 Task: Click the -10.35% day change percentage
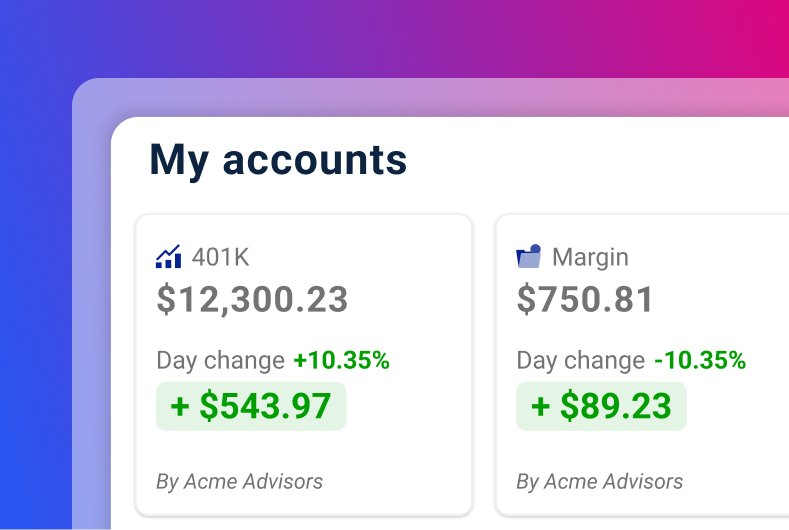pos(700,360)
